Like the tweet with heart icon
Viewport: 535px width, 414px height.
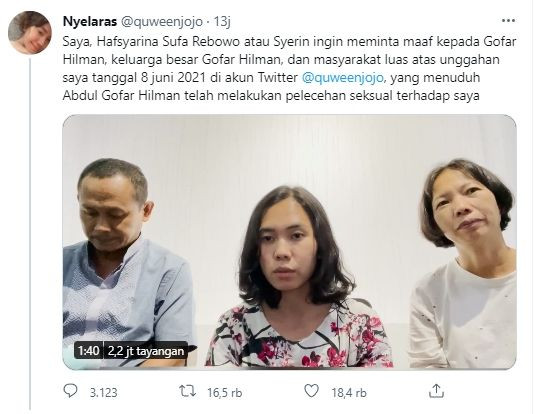click(x=311, y=391)
